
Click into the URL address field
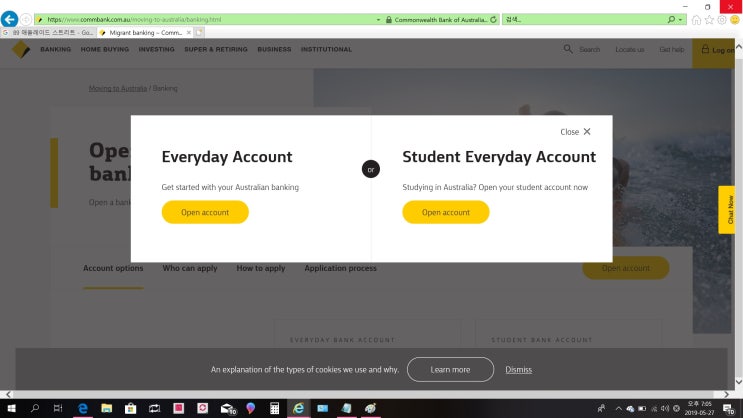coord(208,19)
